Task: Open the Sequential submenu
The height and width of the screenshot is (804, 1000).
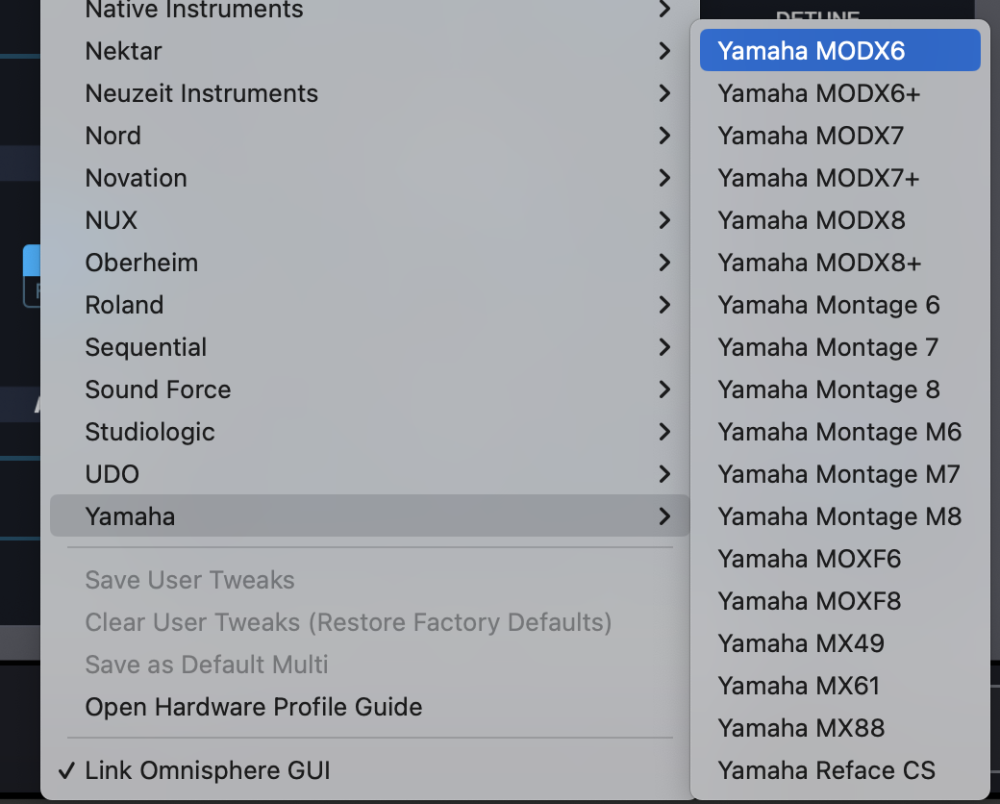Action: pos(146,348)
